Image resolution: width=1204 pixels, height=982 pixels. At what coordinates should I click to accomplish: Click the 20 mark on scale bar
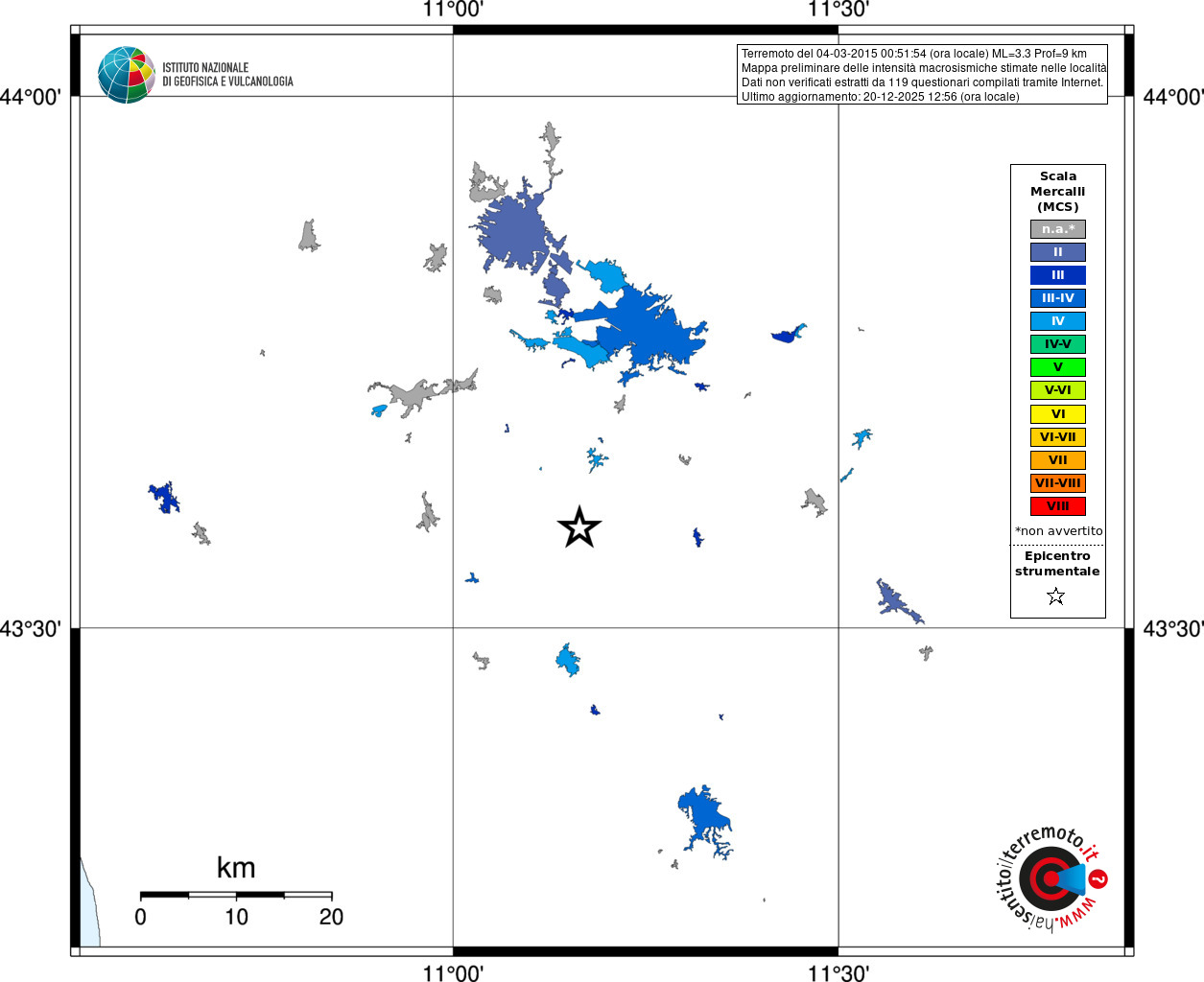point(331,917)
